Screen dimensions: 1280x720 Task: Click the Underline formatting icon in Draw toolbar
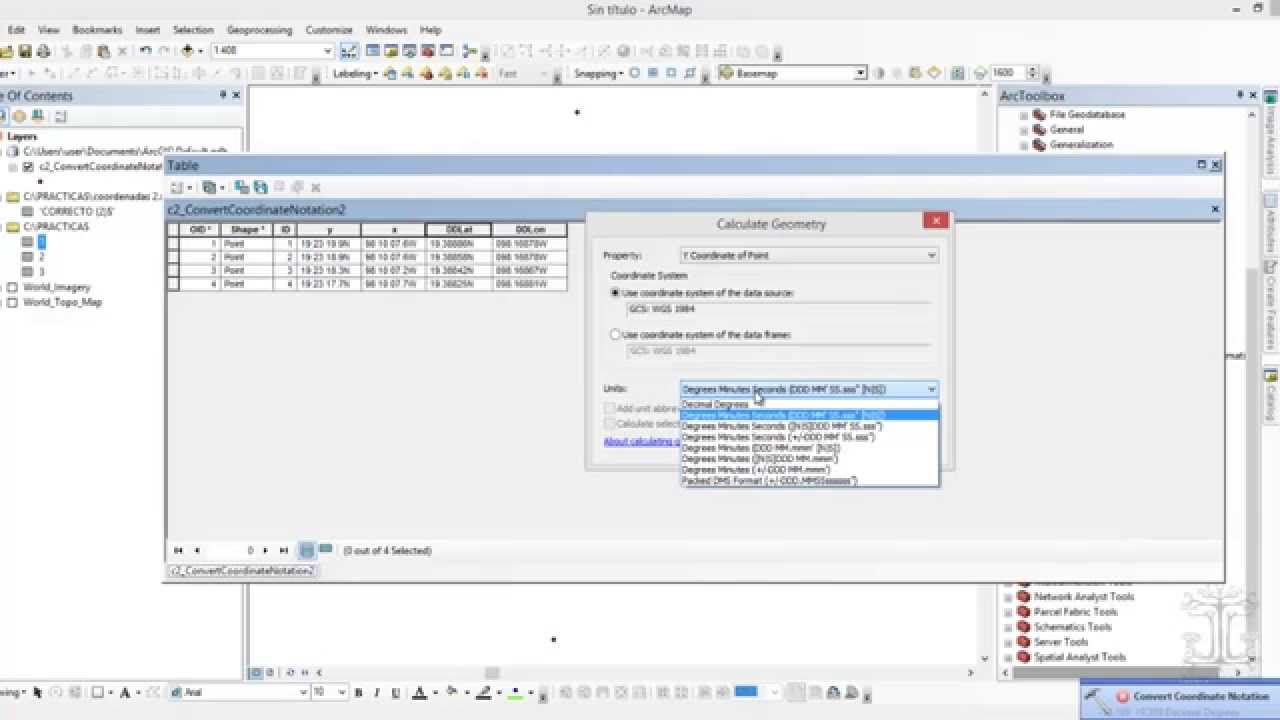click(396, 692)
